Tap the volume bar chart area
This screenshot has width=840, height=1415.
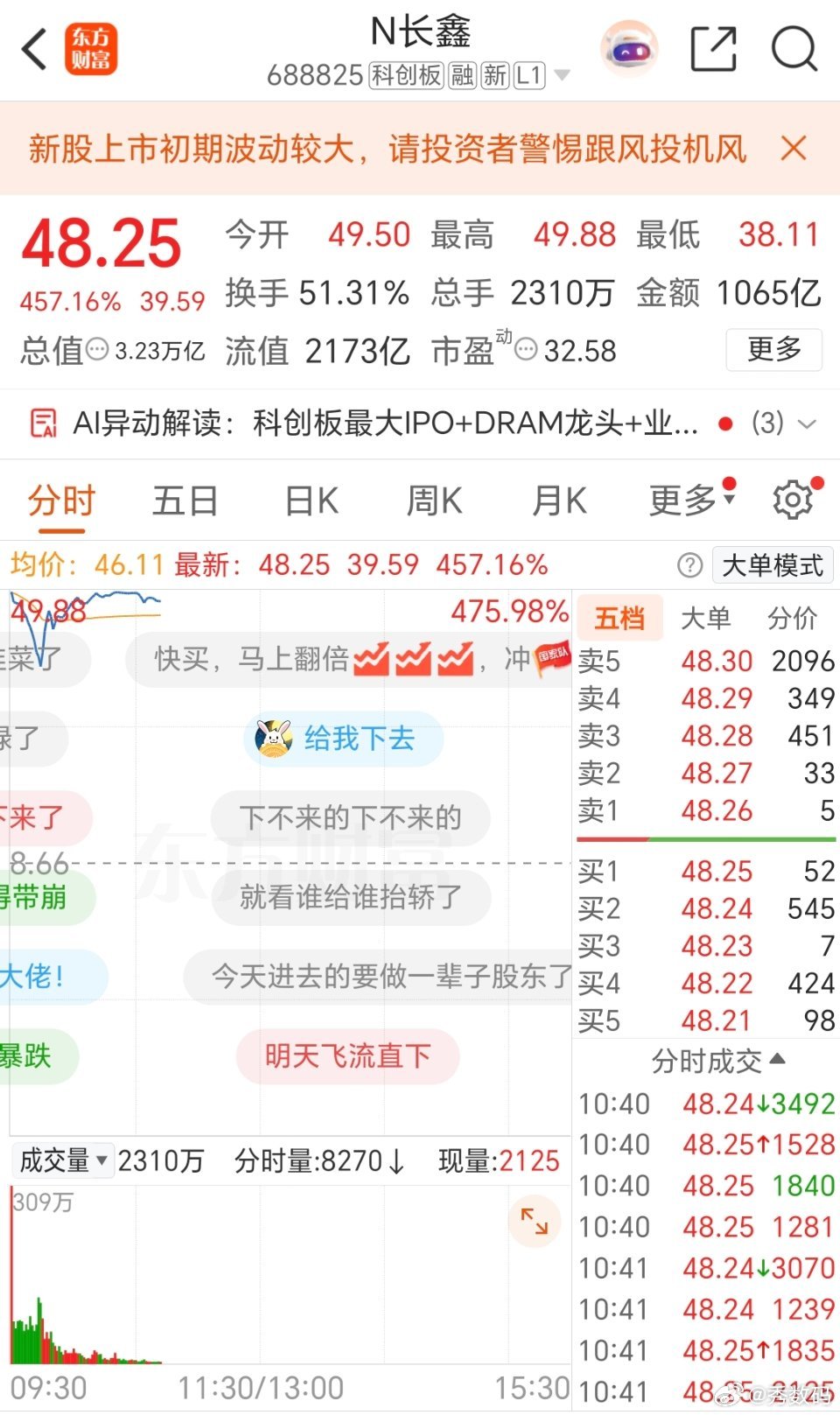pyautogui.click(x=290, y=1275)
